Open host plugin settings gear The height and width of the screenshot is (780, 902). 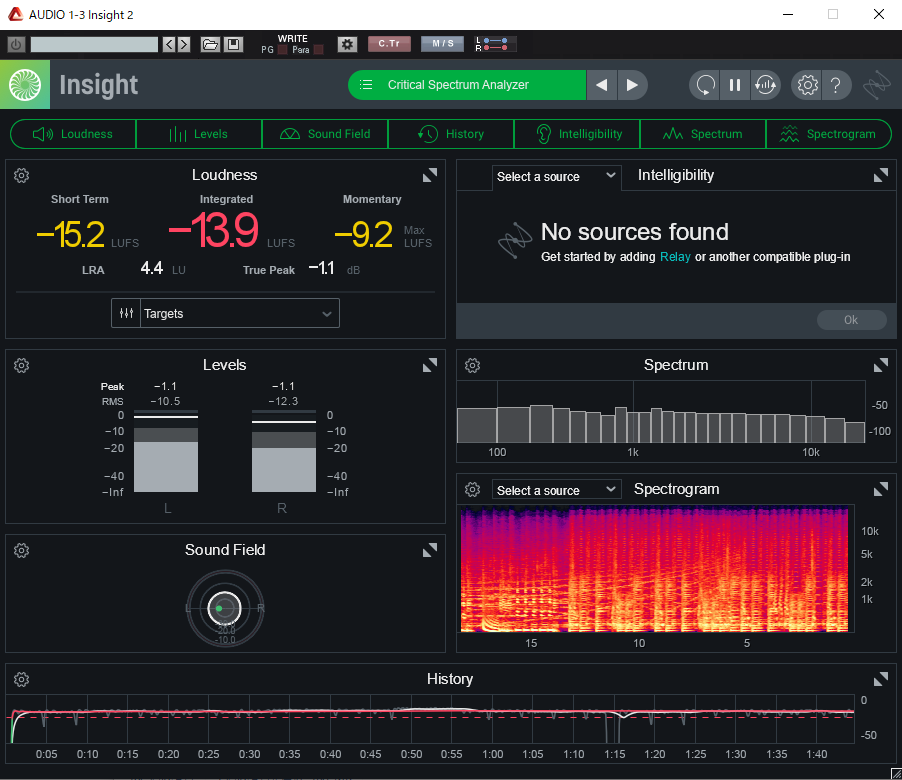[347, 44]
